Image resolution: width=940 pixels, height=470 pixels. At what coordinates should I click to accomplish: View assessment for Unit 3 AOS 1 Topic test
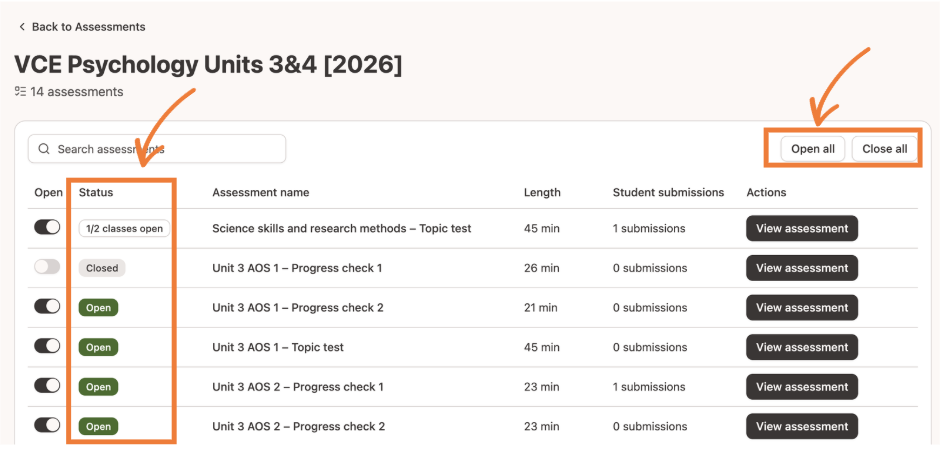click(802, 347)
